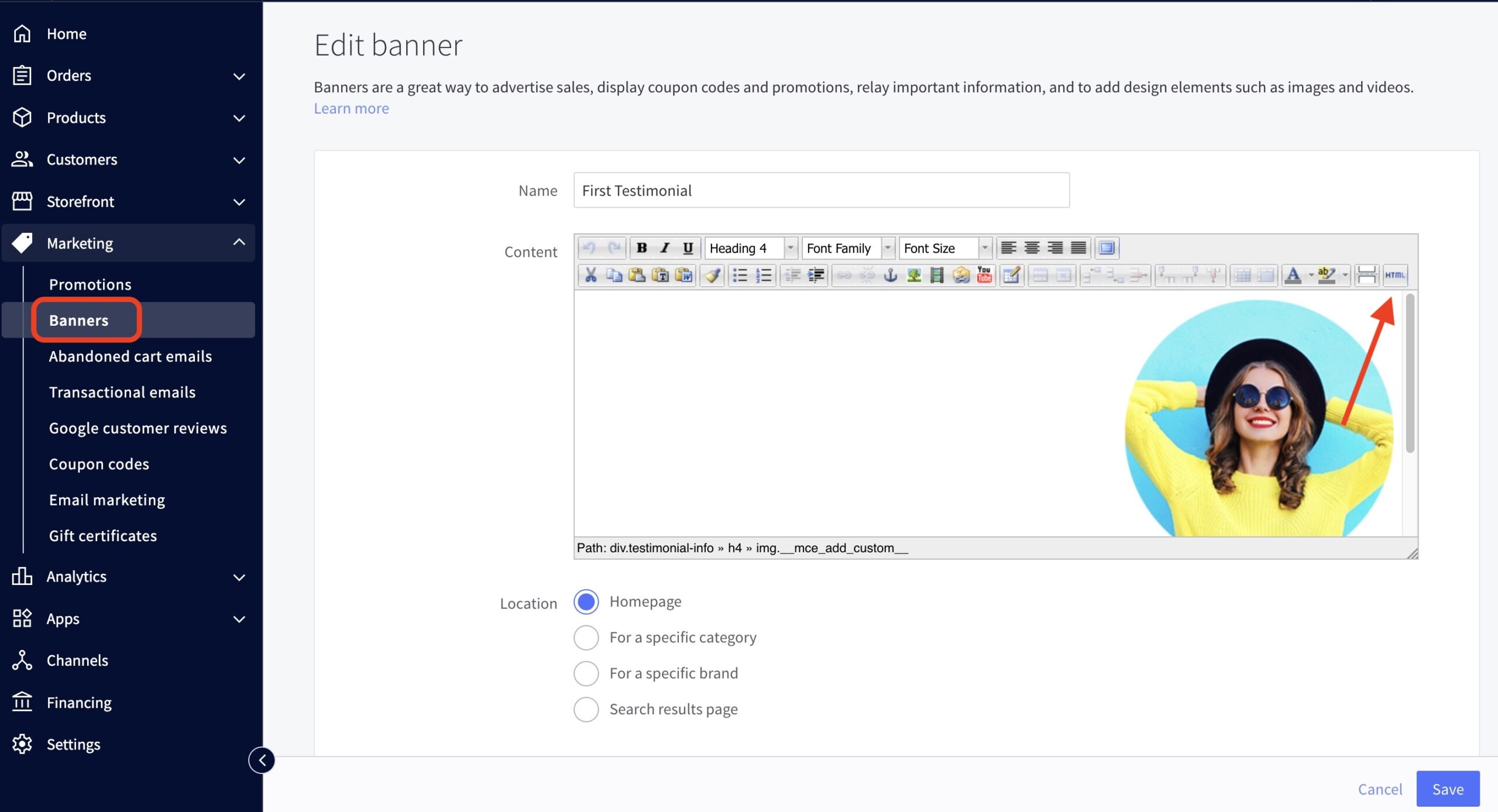This screenshot has height=812, width=1498.
Task: Select the Homepage location radio button
Action: [x=586, y=602]
